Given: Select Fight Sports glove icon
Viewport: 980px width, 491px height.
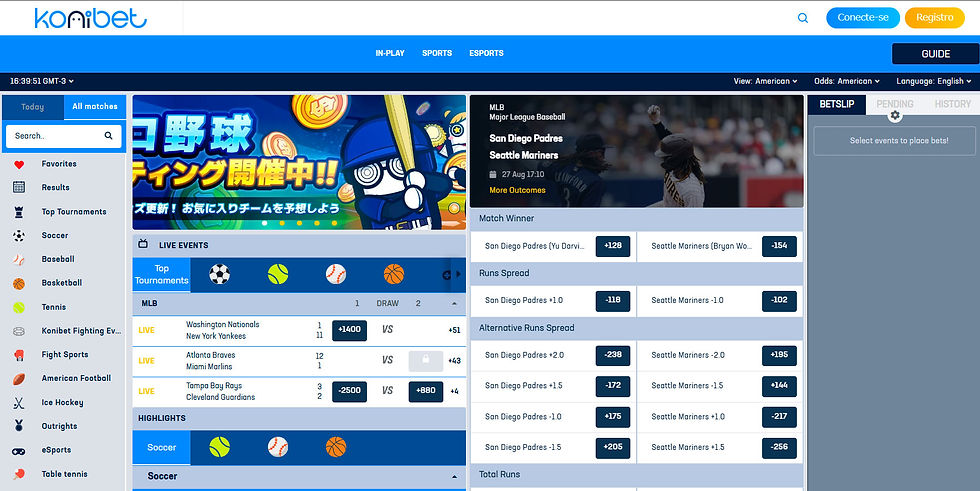Looking at the screenshot, I should 19,355.
